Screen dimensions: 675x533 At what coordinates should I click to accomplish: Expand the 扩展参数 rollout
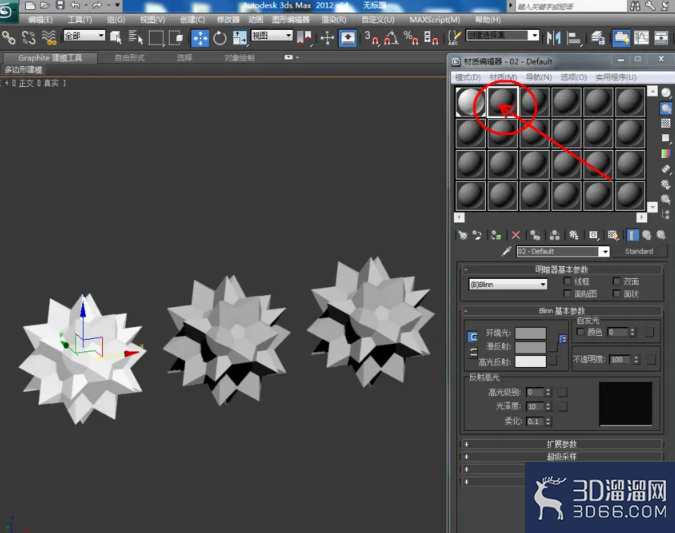point(561,444)
